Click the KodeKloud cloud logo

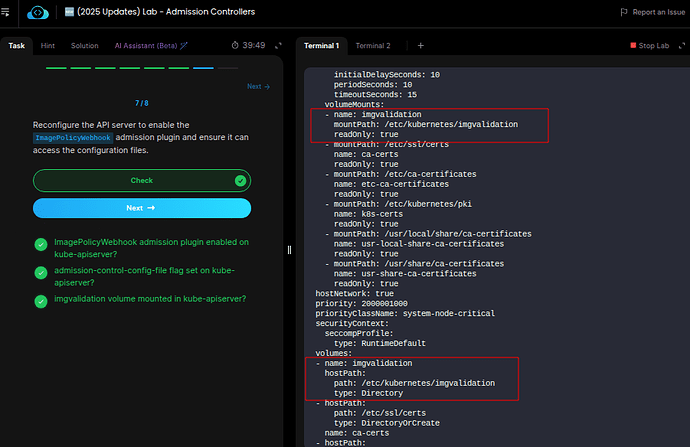(x=40, y=12)
